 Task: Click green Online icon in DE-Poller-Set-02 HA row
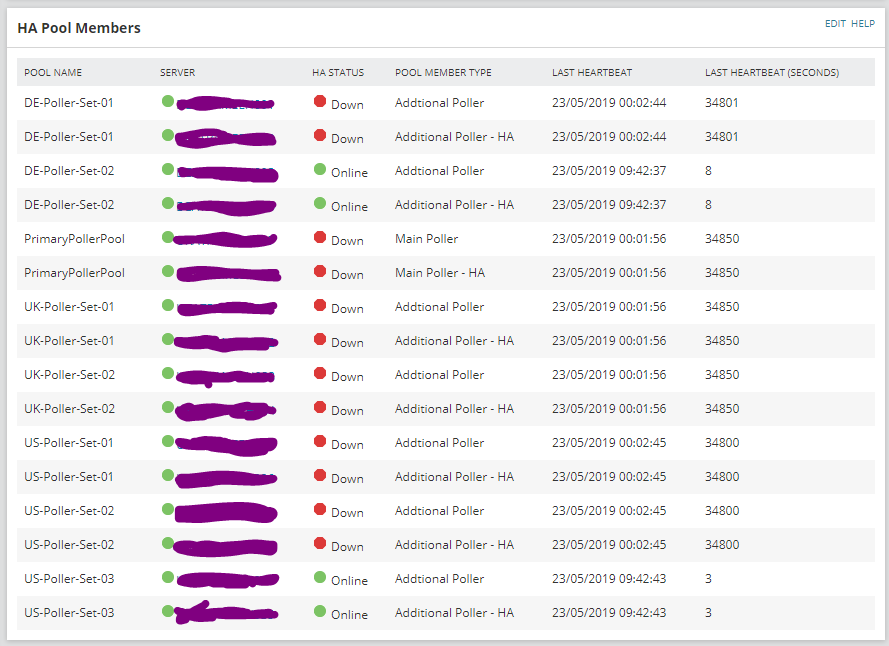tap(320, 204)
